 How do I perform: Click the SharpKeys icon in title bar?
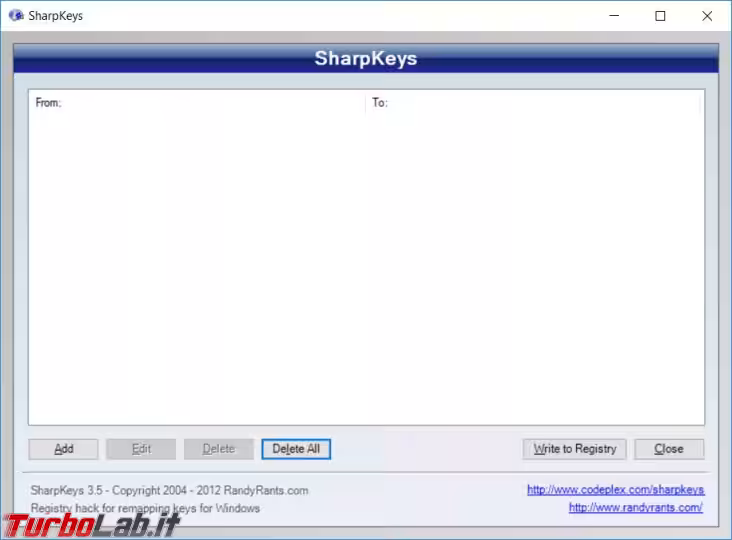point(16,15)
